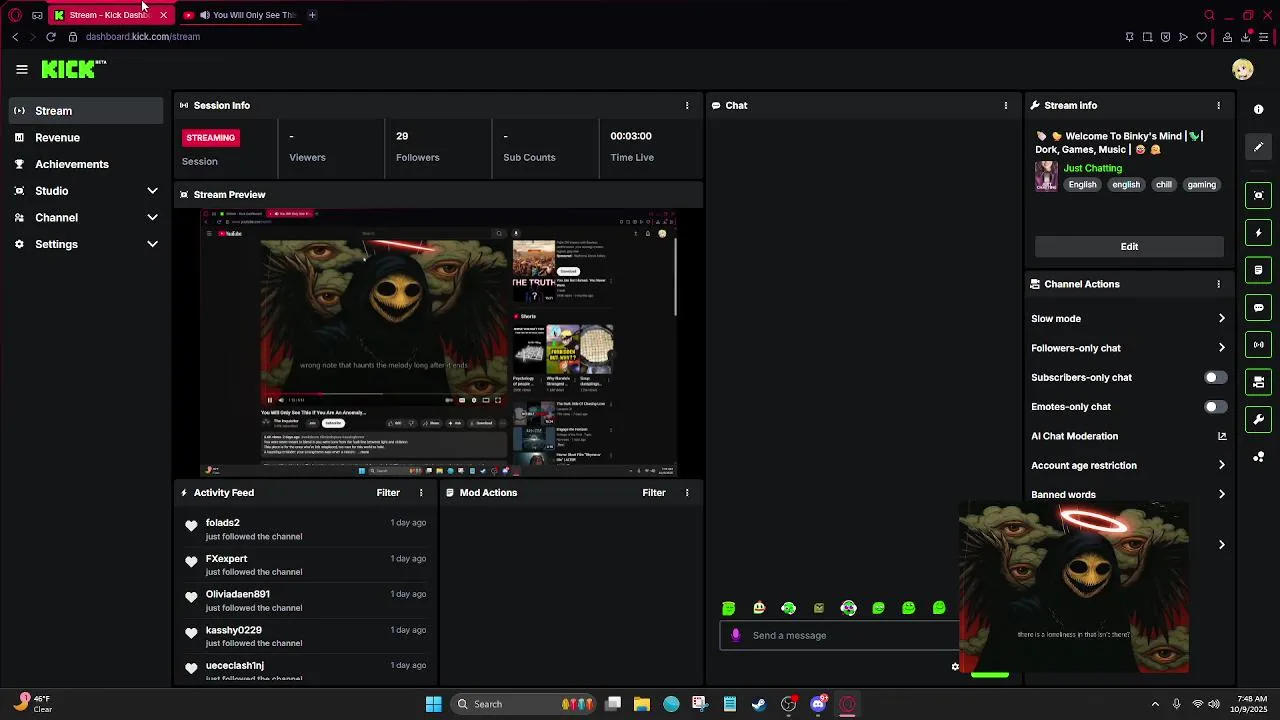Toggle the stream preview widget icon

(x=1259, y=195)
